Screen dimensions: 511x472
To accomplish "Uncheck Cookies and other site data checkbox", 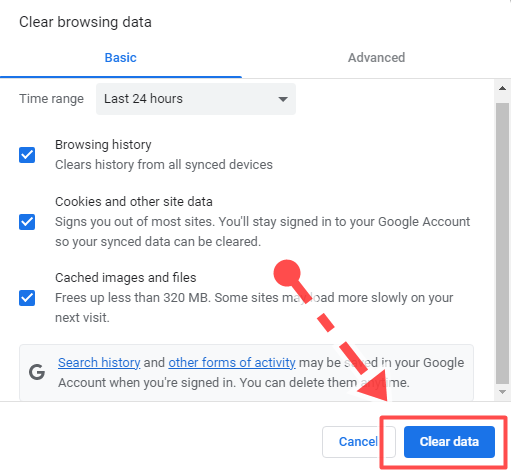I will pyautogui.click(x=27, y=222).
